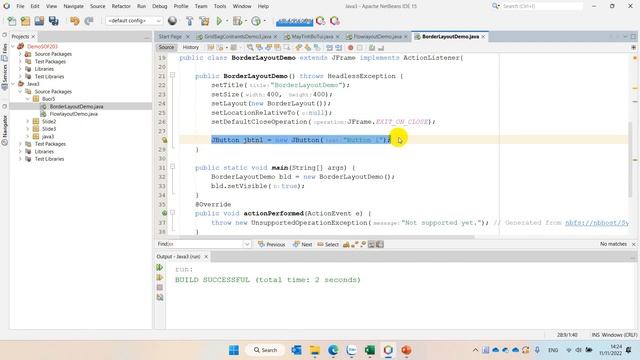Open File Explorer from taskbar
The image size is (640, 360).
tap(315, 350)
